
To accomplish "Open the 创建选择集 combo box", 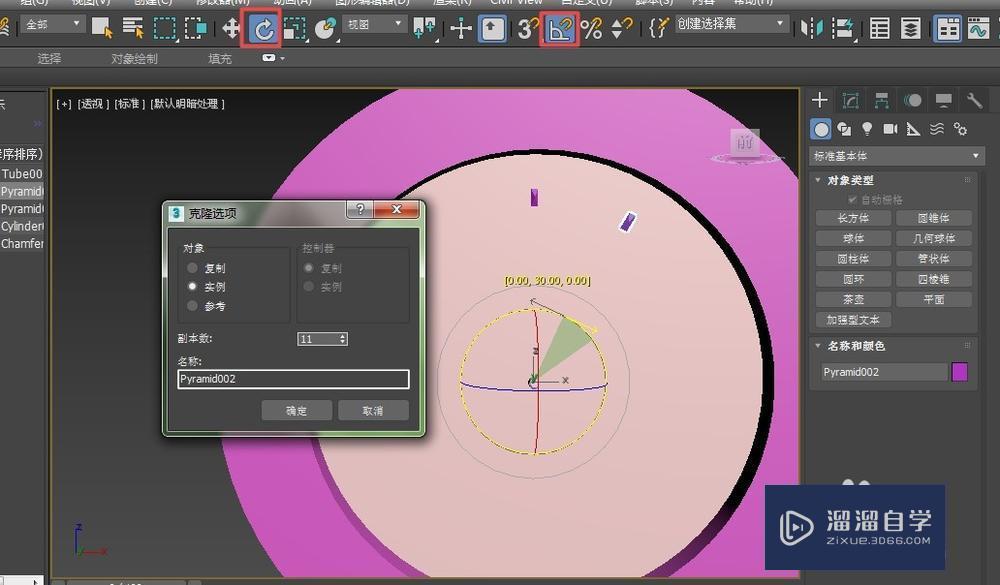I will click(730, 23).
